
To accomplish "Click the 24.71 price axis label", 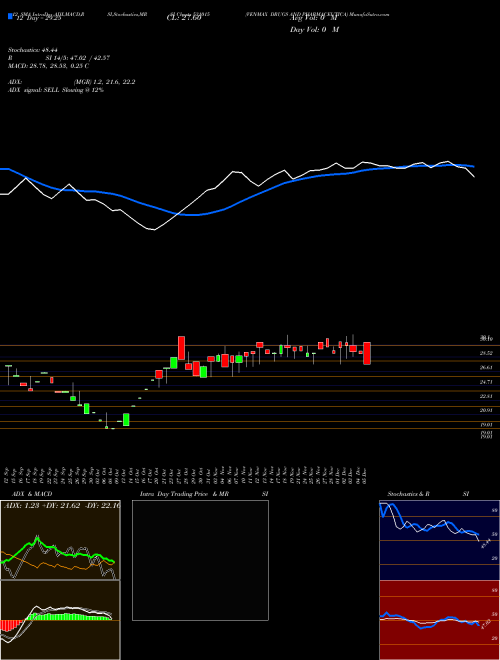I will (486, 382).
